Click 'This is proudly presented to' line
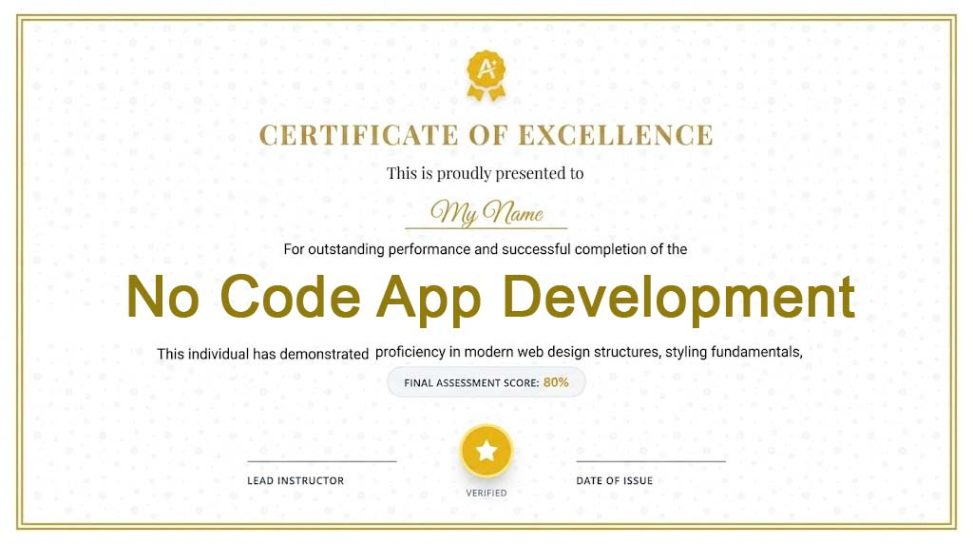The height and width of the screenshot is (544, 973). [x=485, y=173]
